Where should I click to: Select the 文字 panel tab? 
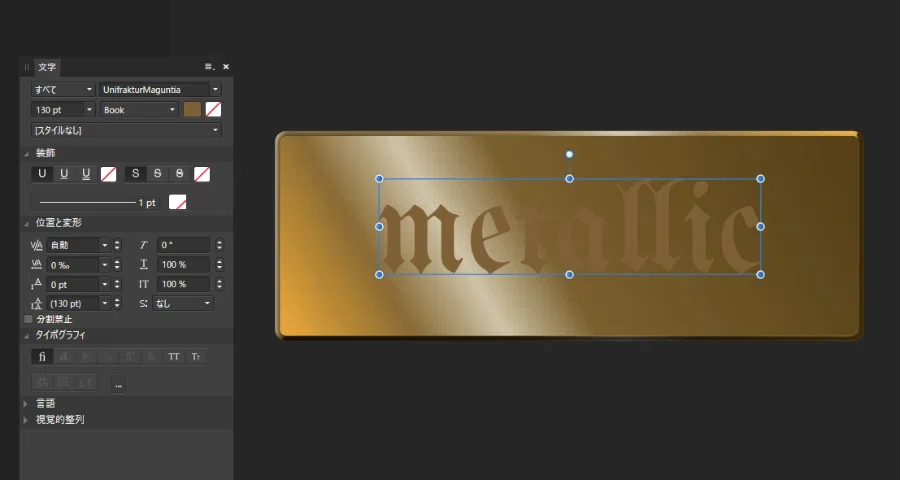47,67
